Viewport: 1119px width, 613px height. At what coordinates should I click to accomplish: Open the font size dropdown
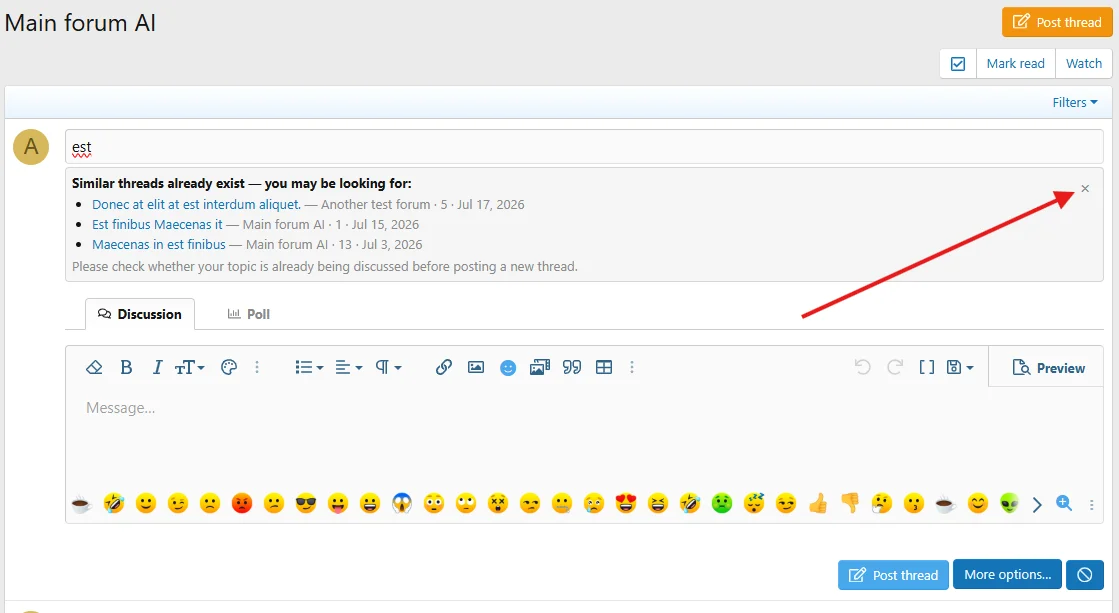click(190, 368)
